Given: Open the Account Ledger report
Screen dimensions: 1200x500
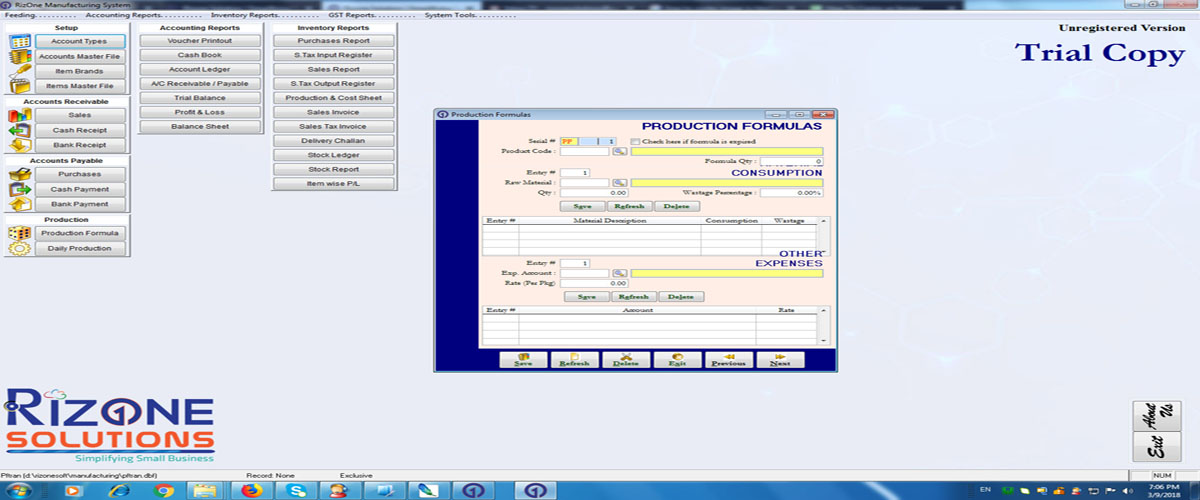Looking at the screenshot, I should tap(200, 70).
